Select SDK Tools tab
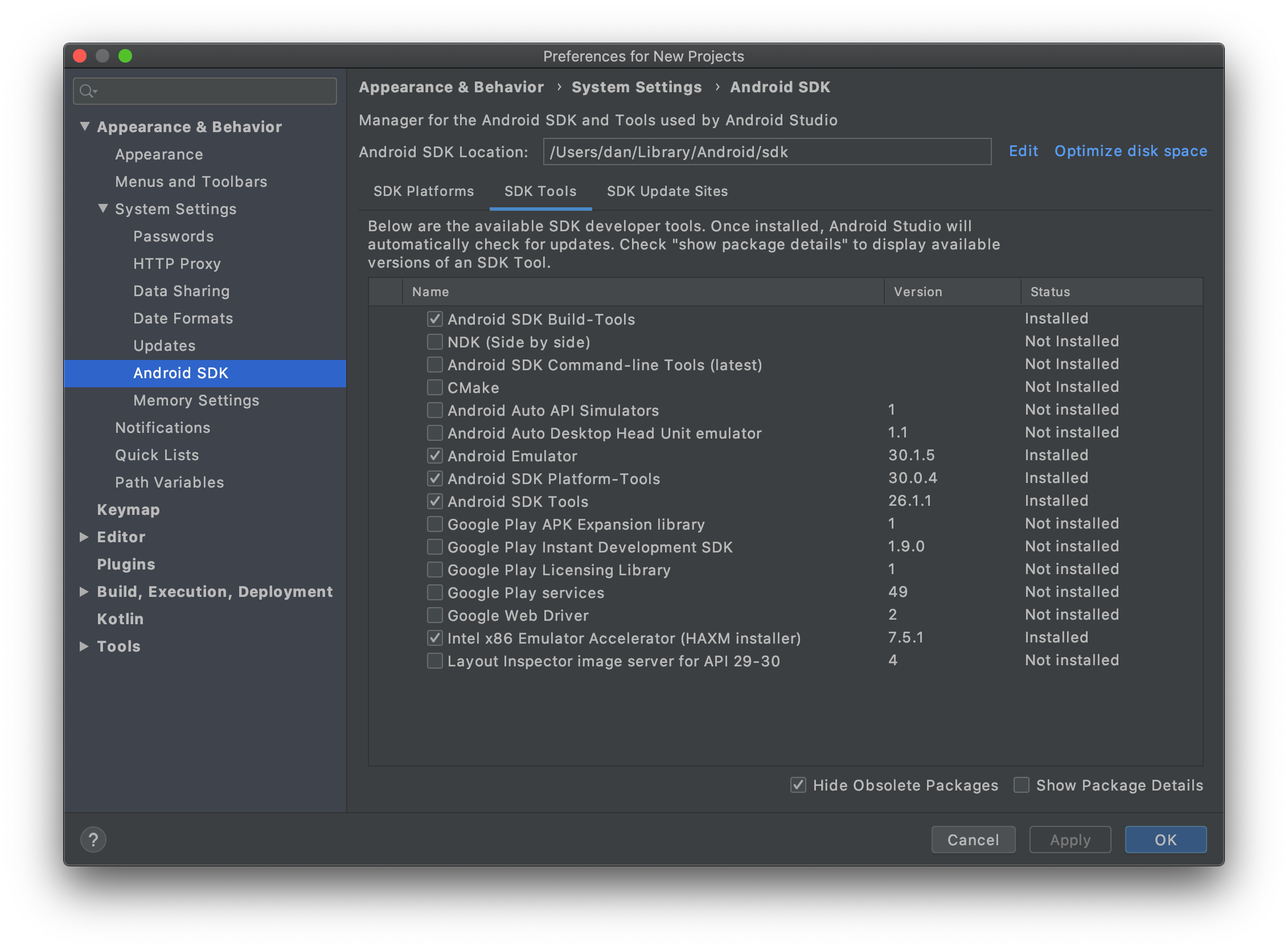Image resolution: width=1288 pixels, height=950 pixels. click(x=540, y=192)
